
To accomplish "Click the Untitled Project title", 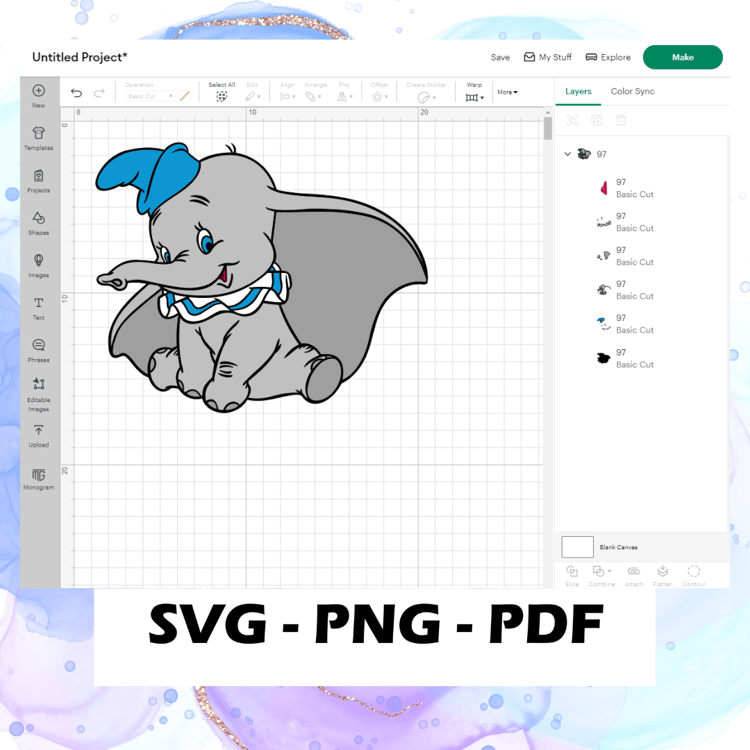I will point(79,57).
